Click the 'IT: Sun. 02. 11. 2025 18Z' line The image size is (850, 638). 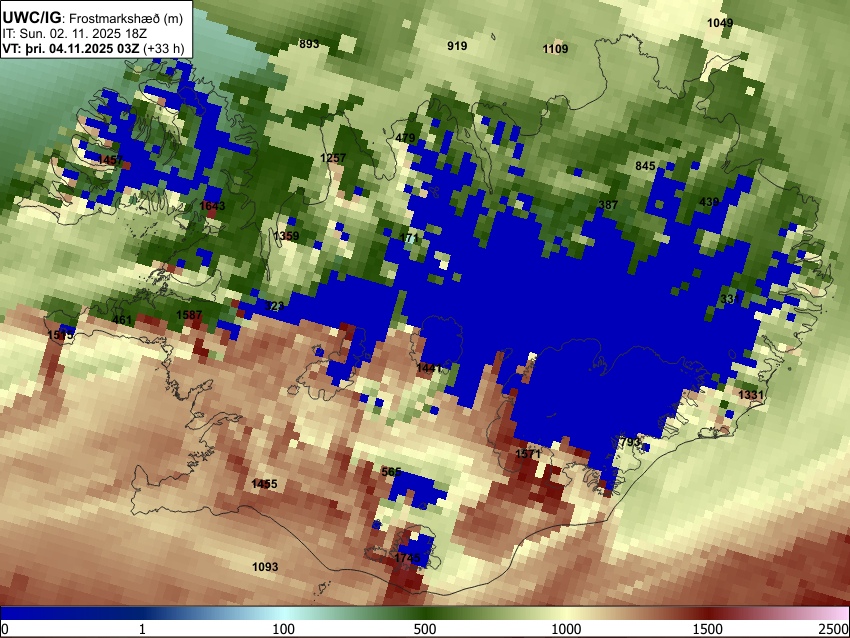tap(74, 34)
